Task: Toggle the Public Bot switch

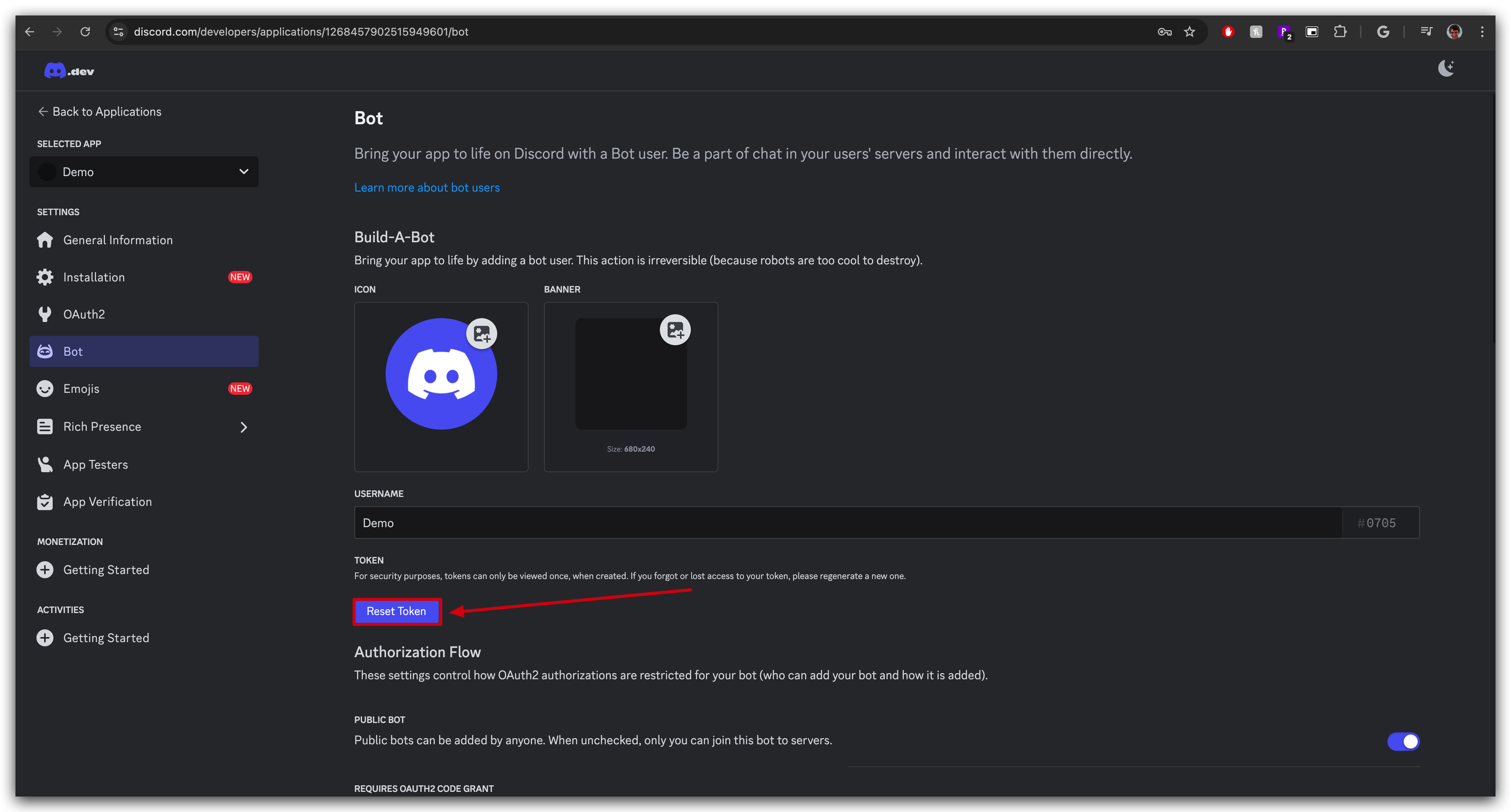Action: (1403, 742)
